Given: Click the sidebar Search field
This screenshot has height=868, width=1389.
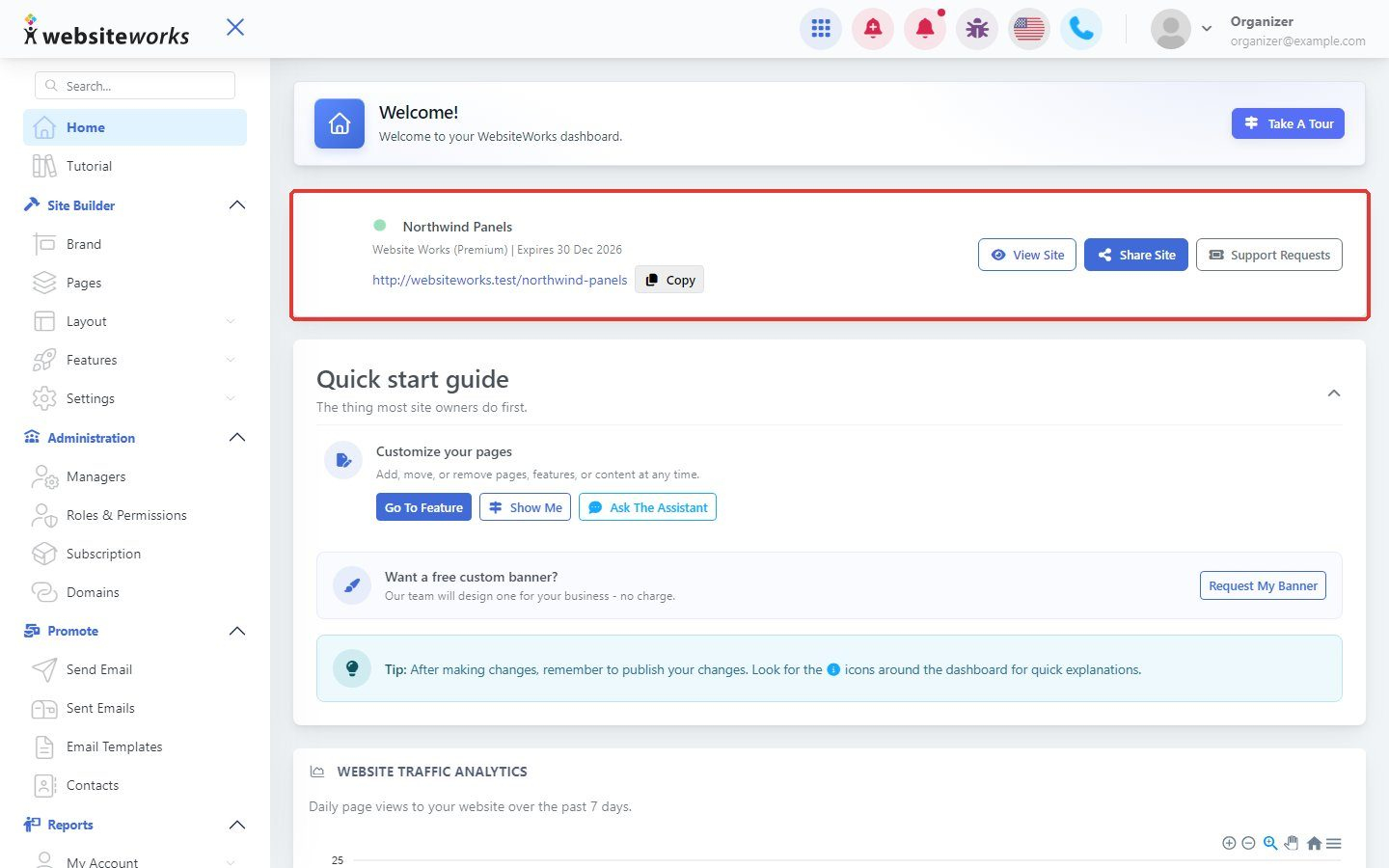Looking at the screenshot, I should coord(135,86).
